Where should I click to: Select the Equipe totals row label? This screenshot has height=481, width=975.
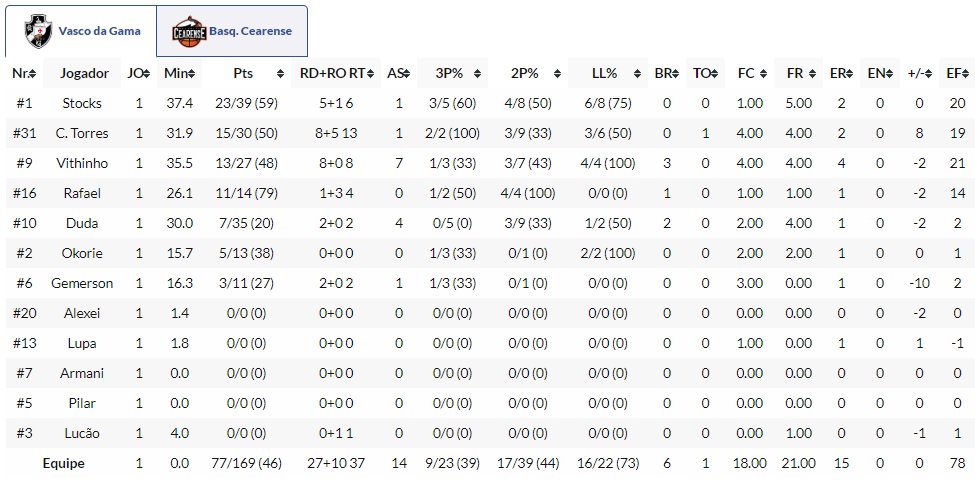tap(63, 463)
